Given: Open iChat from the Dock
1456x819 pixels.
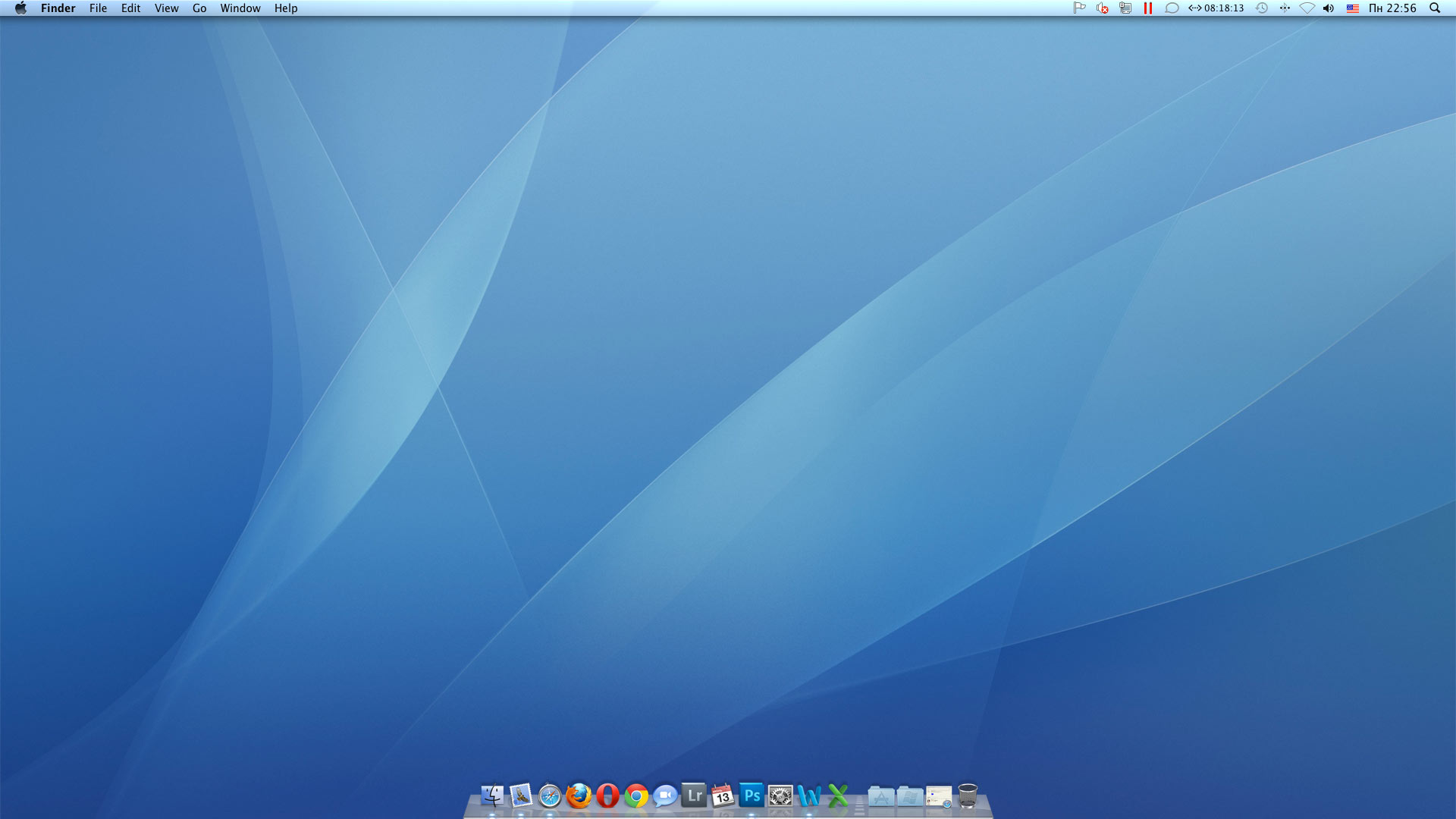Looking at the screenshot, I should coord(665,795).
